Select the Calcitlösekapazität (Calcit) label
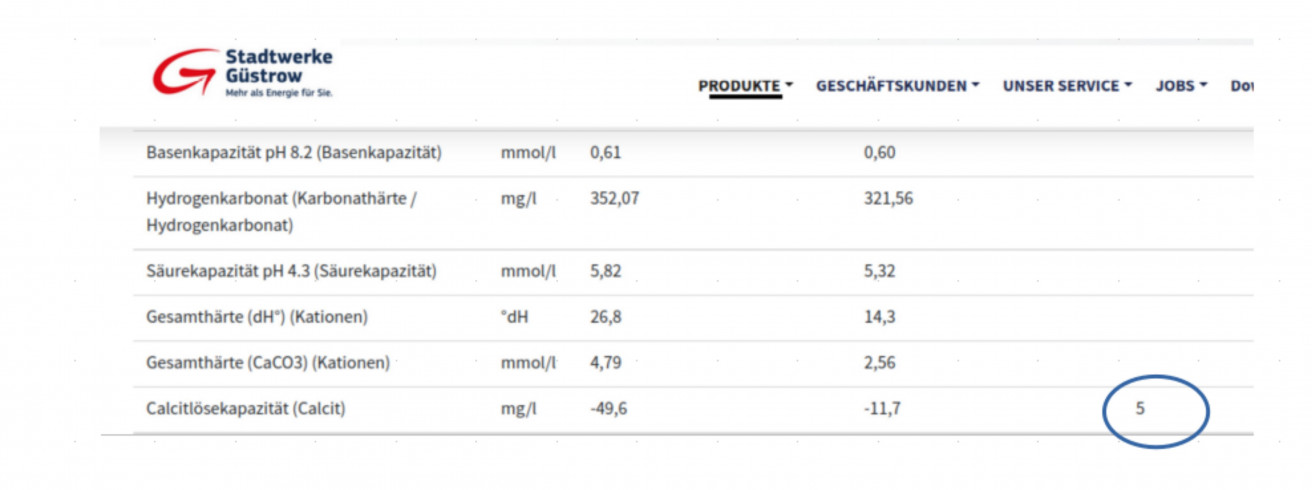Viewport: 1312px width, 490px height. point(246,409)
